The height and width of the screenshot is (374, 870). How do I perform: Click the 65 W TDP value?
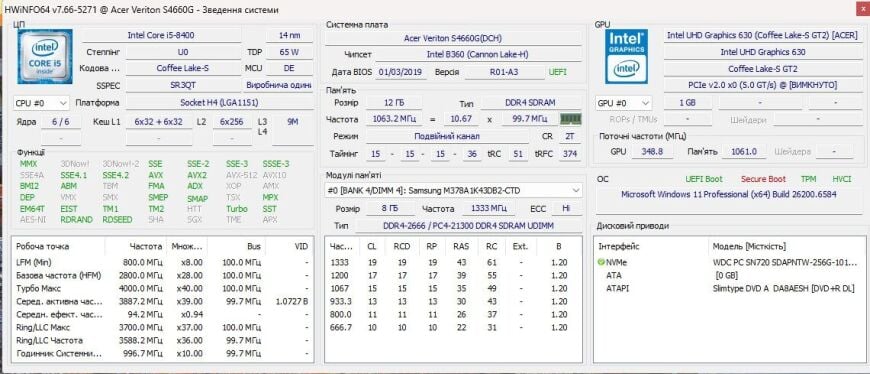point(290,52)
